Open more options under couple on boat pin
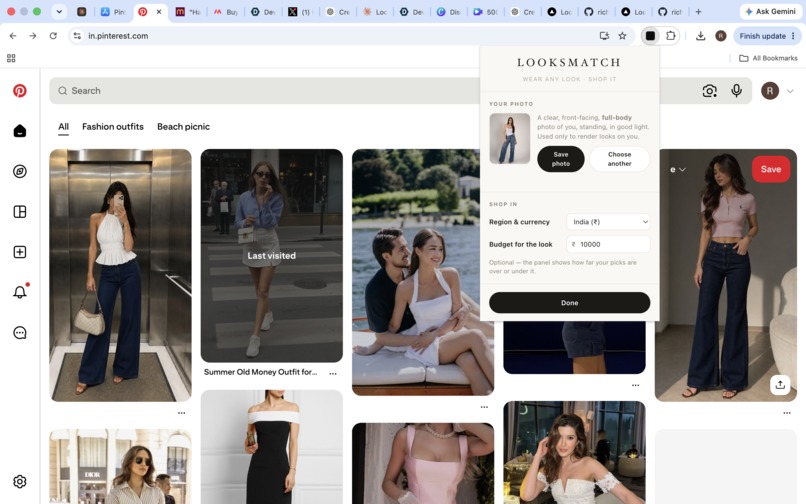This screenshot has height=504, width=806. [484, 407]
